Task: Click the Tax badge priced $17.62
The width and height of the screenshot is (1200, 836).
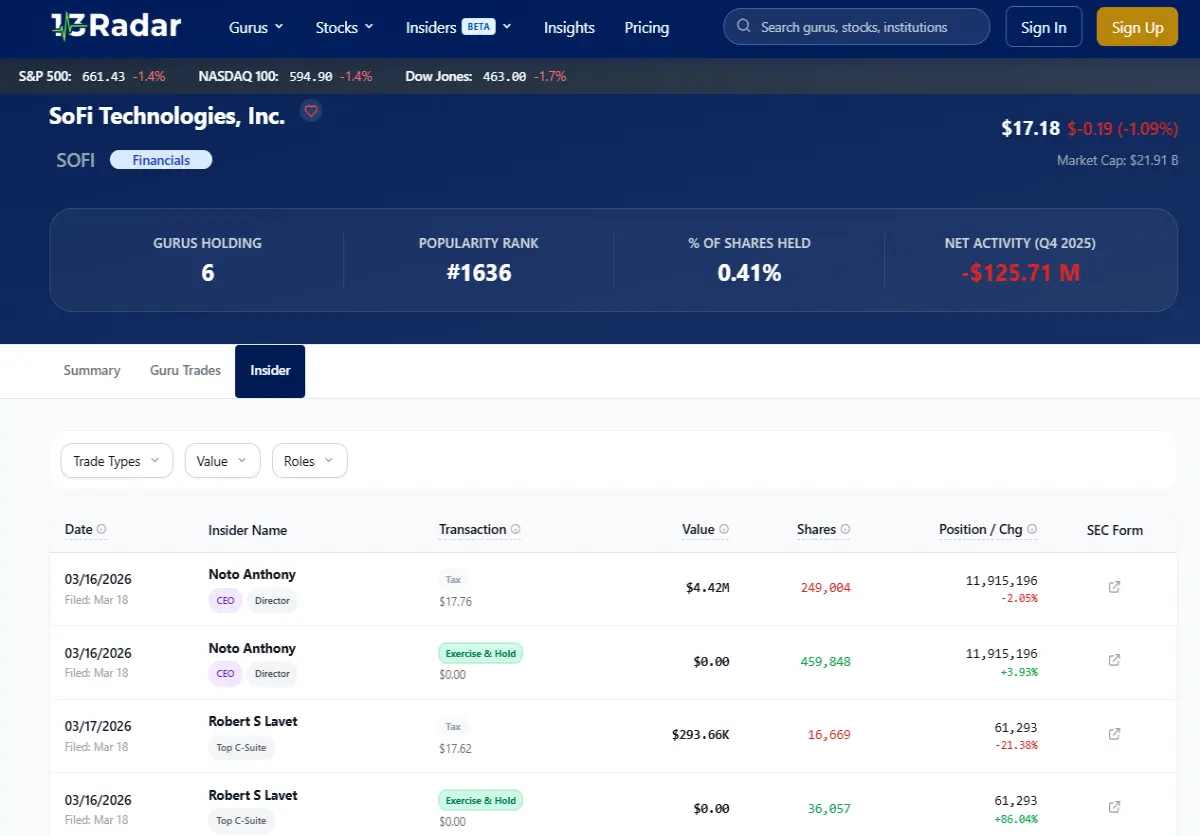Action: point(453,727)
